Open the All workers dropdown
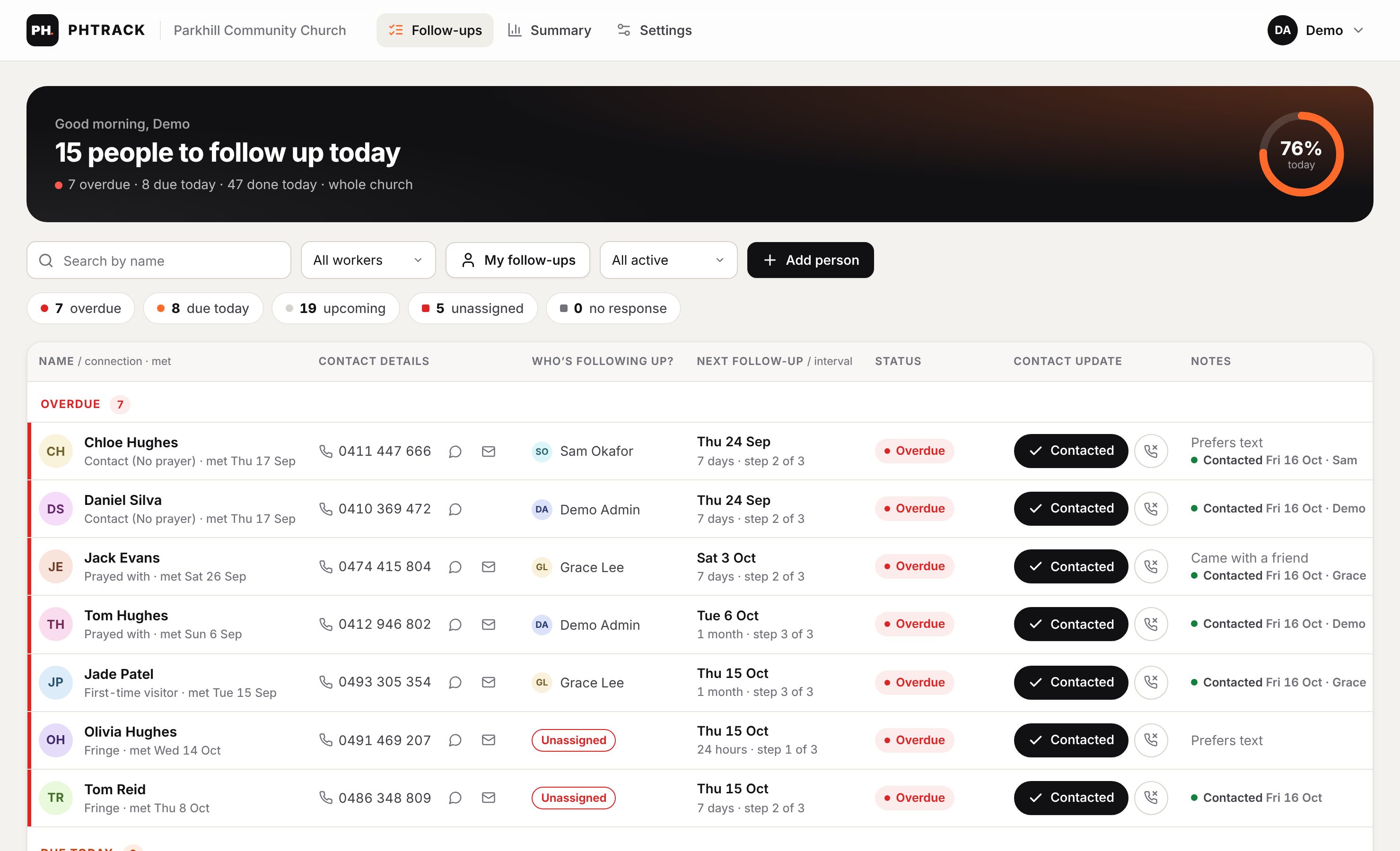Image resolution: width=1400 pixels, height=851 pixels. coord(368,260)
